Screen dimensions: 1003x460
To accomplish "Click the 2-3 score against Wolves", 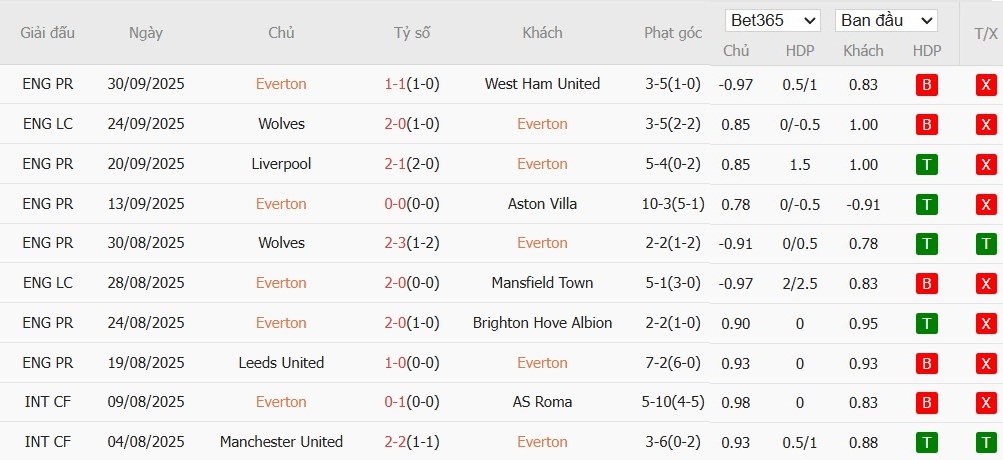I will pyautogui.click(x=395, y=243).
